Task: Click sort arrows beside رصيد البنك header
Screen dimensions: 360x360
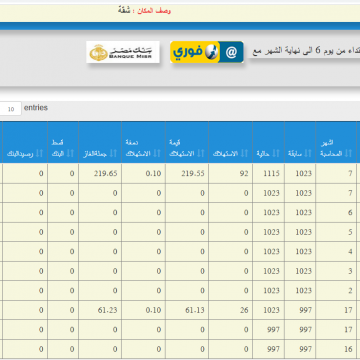Action: click(x=40, y=153)
